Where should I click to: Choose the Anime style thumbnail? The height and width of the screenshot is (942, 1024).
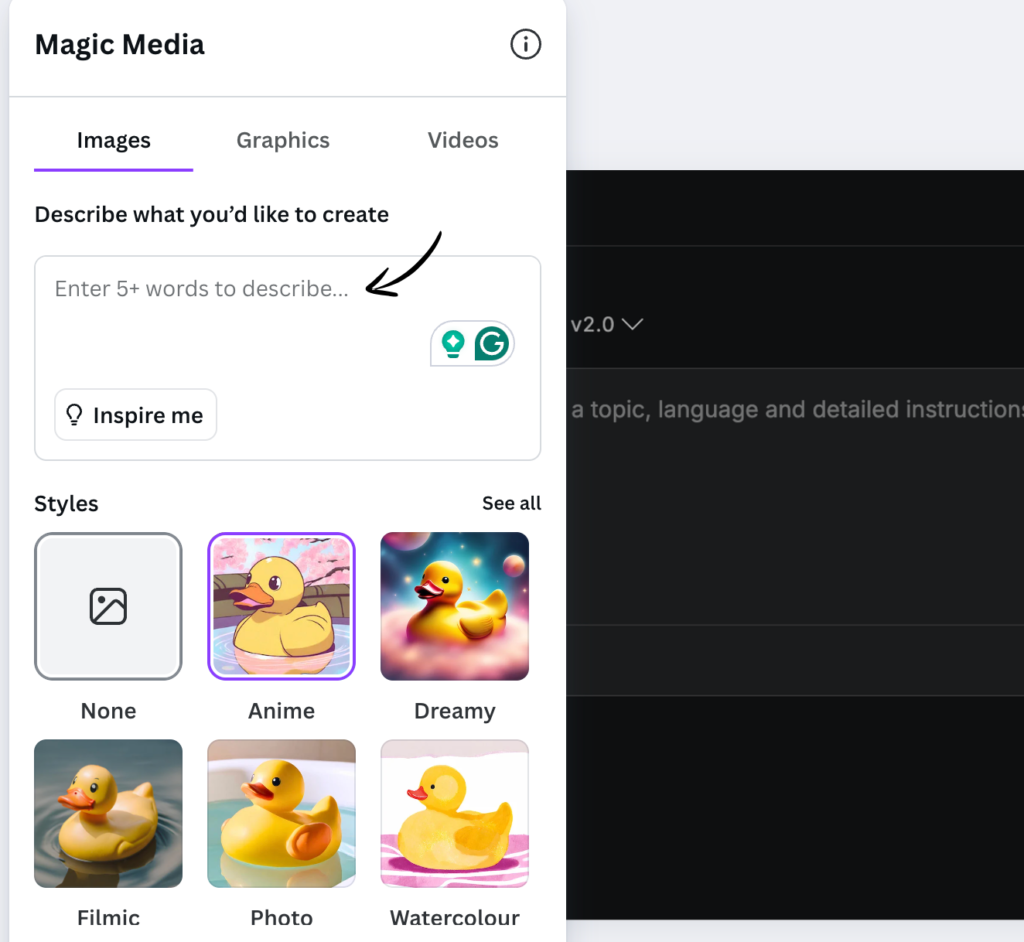[281, 606]
